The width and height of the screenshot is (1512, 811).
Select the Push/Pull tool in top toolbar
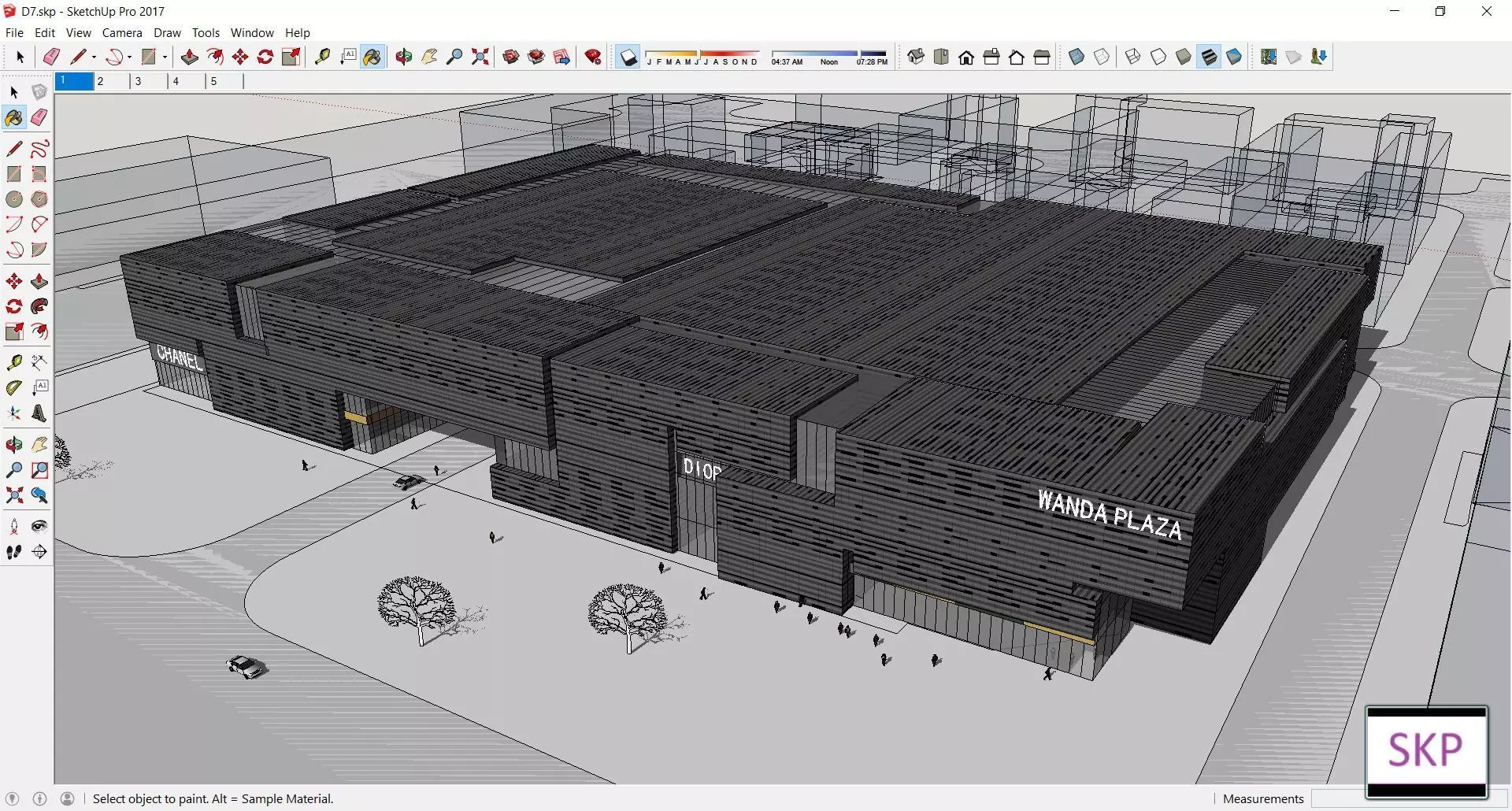tap(189, 57)
